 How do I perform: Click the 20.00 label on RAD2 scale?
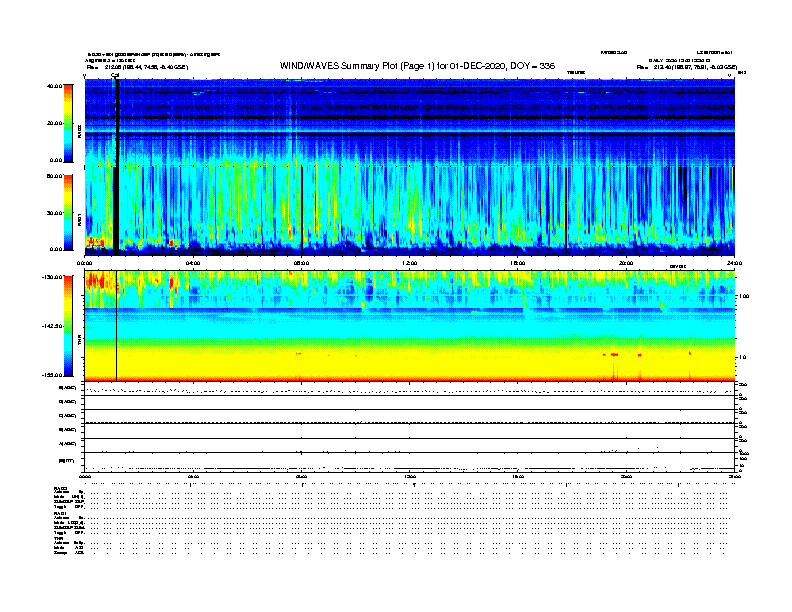coord(54,123)
